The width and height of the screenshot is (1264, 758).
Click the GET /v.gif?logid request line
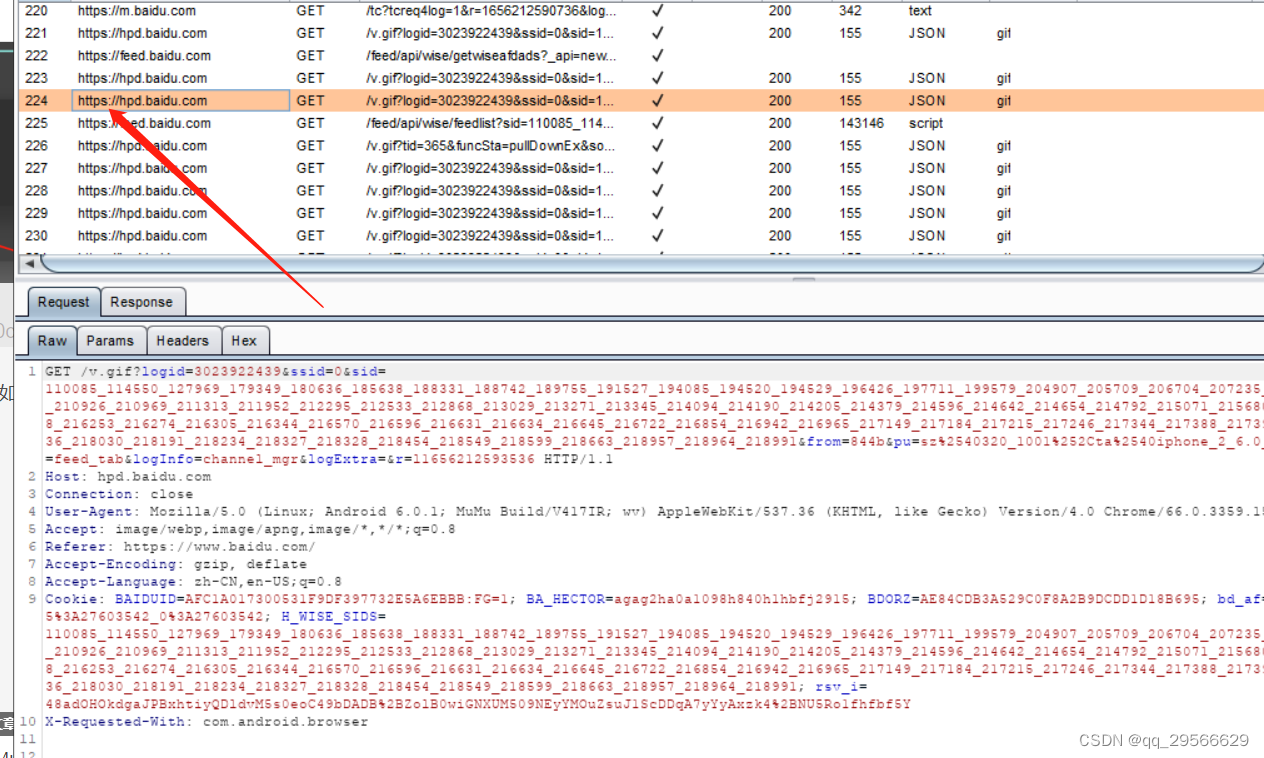click(215, 372)
